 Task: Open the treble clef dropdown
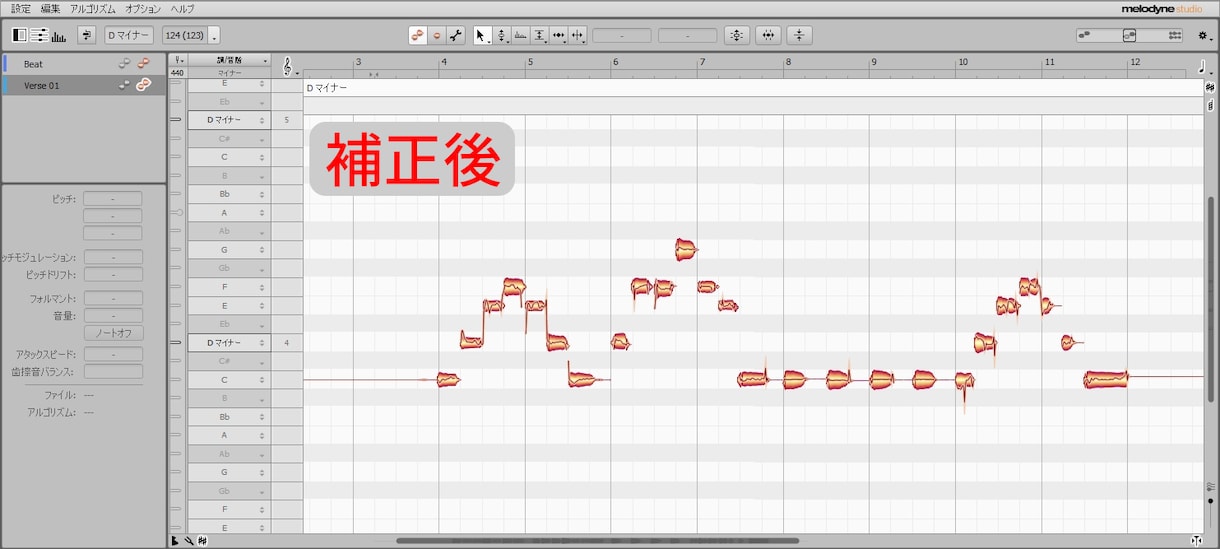[x=289, y=66]
